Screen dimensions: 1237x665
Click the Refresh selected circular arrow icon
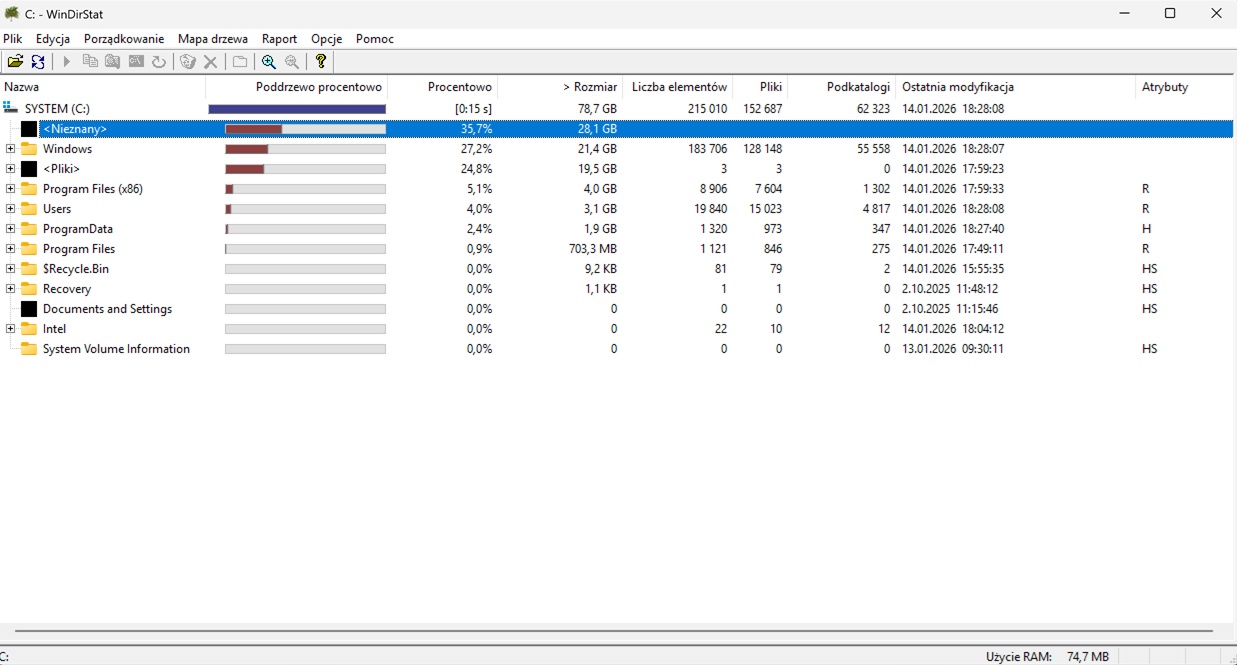[159, 62]
